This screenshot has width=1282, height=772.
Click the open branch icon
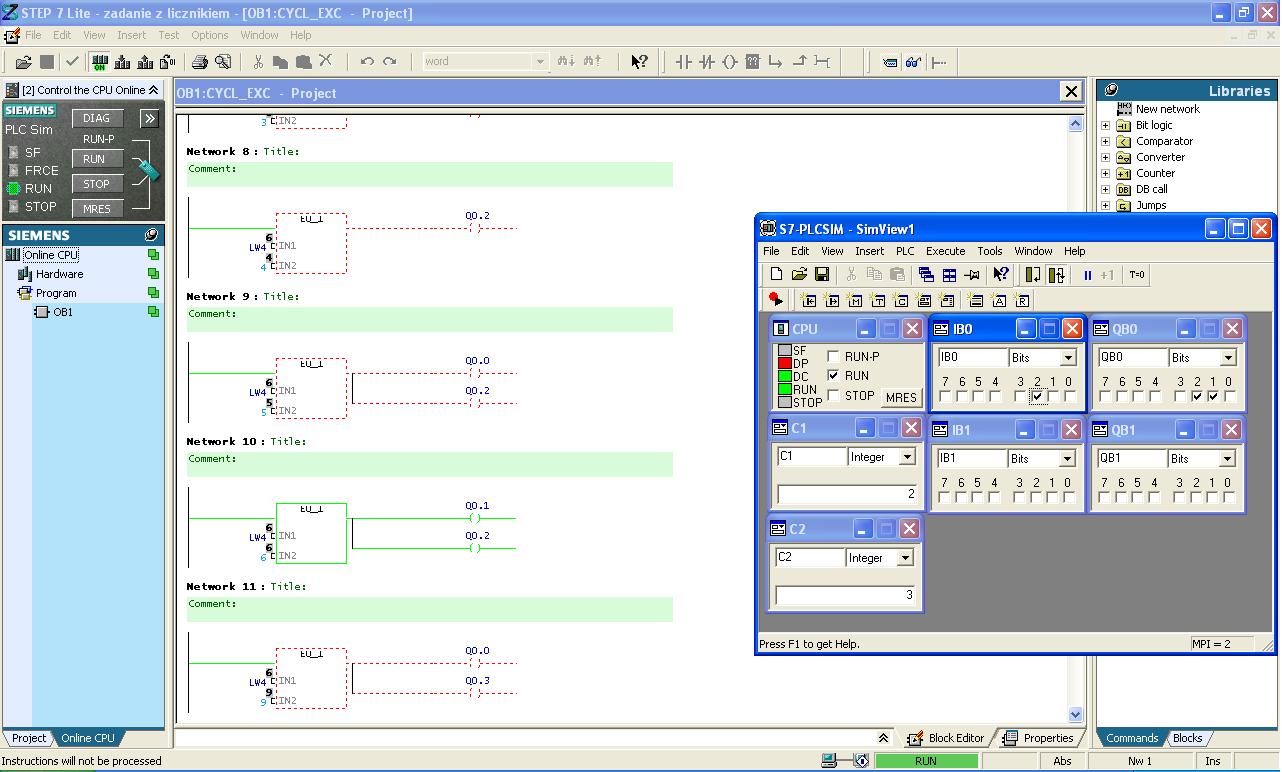(x=776, y=62)
